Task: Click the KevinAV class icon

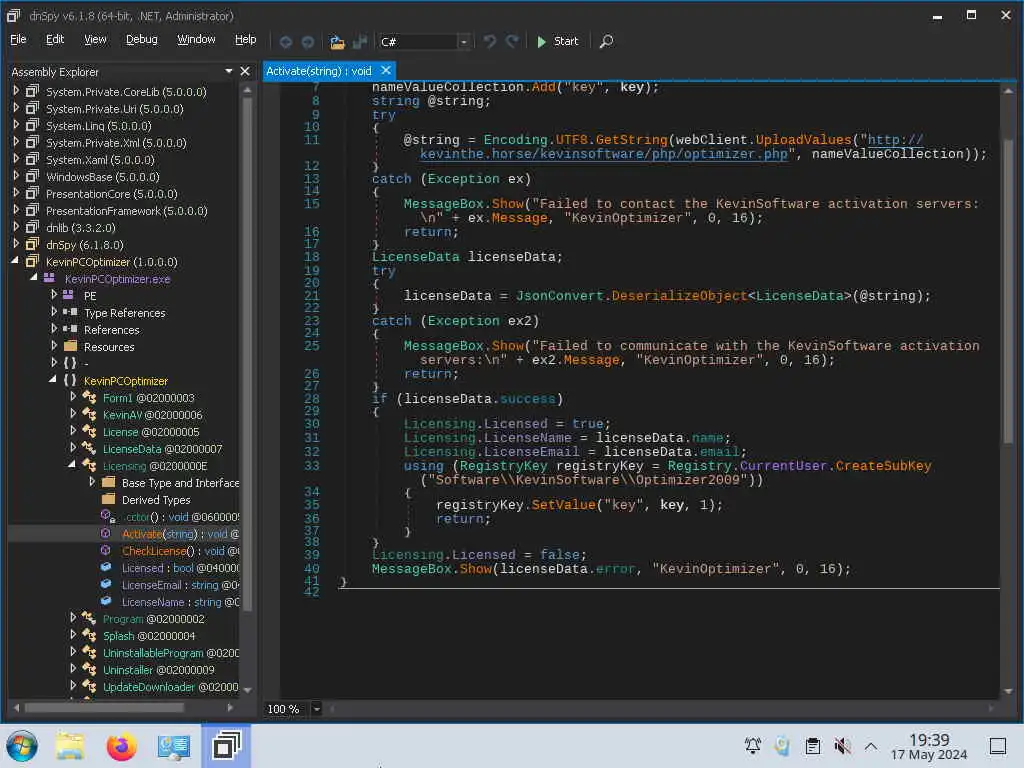Action: [x=89, y=414]
